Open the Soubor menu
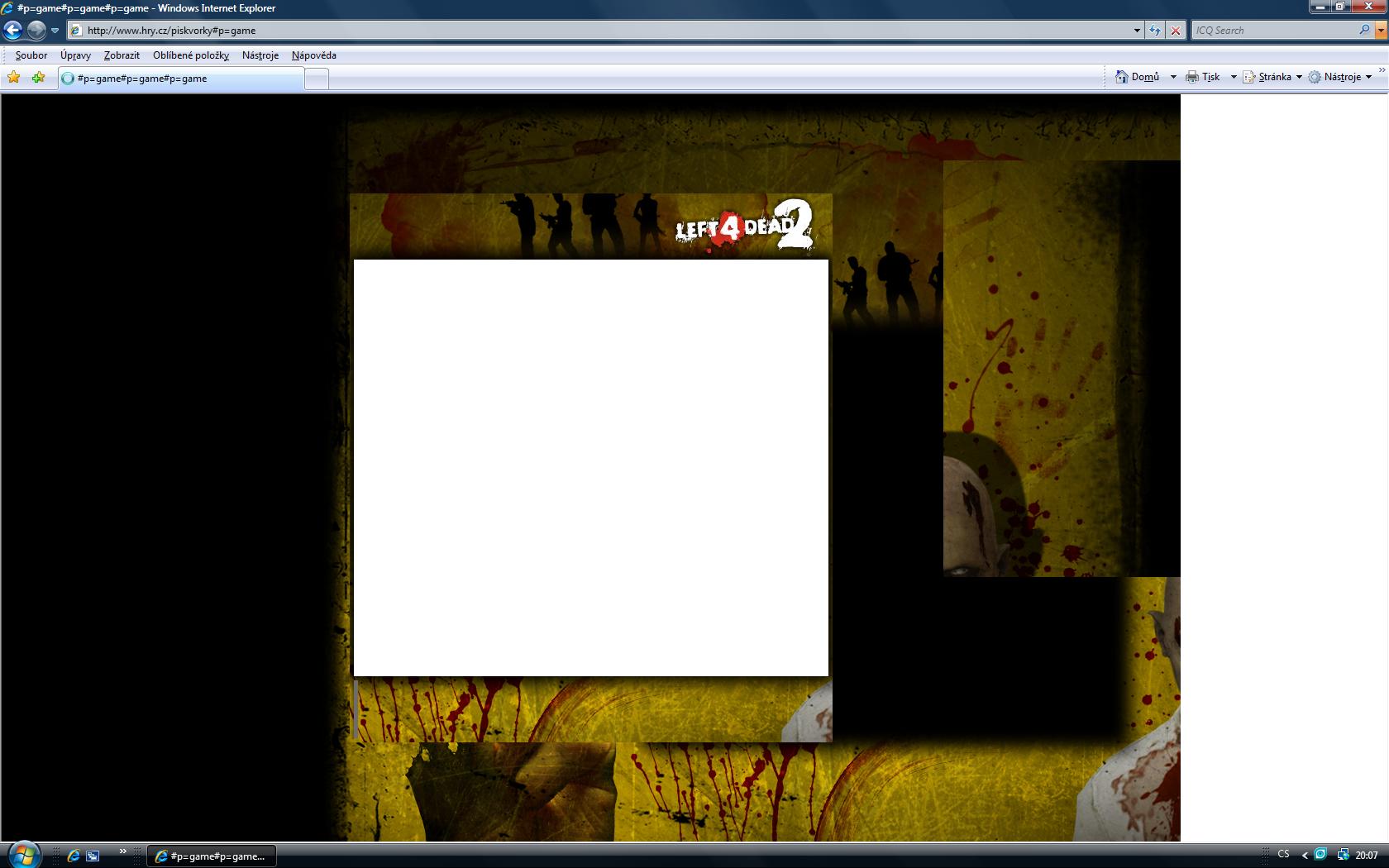This screenshot has height=868, width=1389. [x=31, y=55]
